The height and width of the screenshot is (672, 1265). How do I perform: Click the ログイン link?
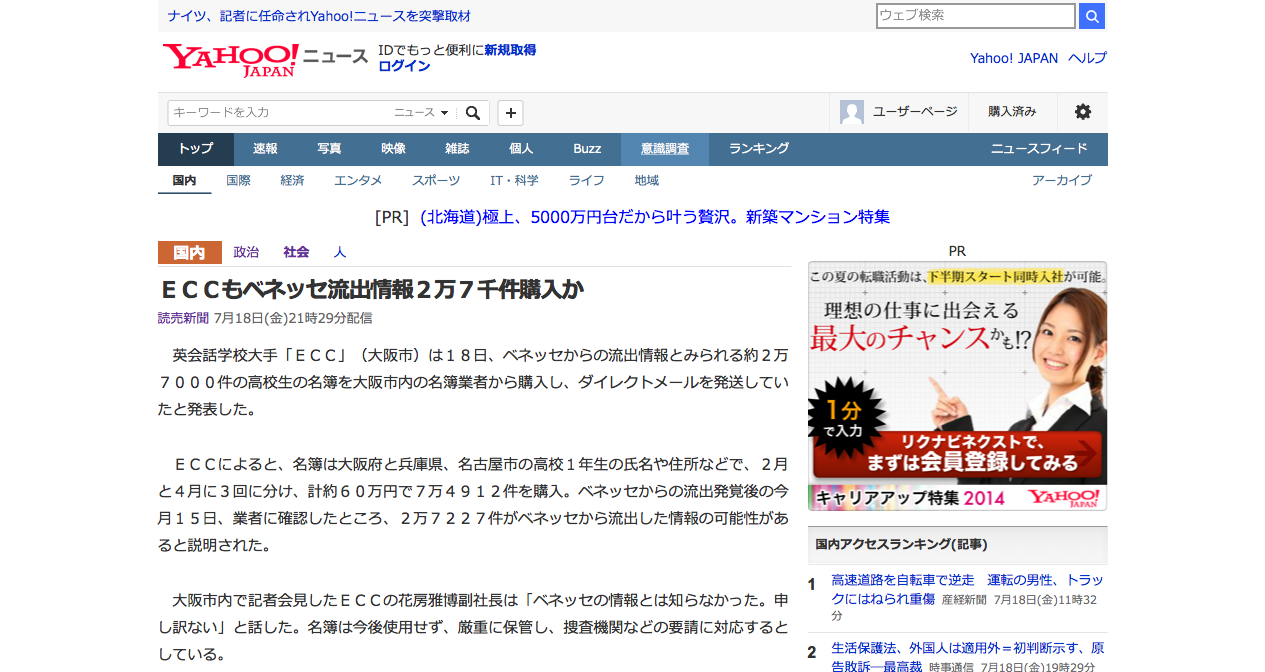(404, 66)
